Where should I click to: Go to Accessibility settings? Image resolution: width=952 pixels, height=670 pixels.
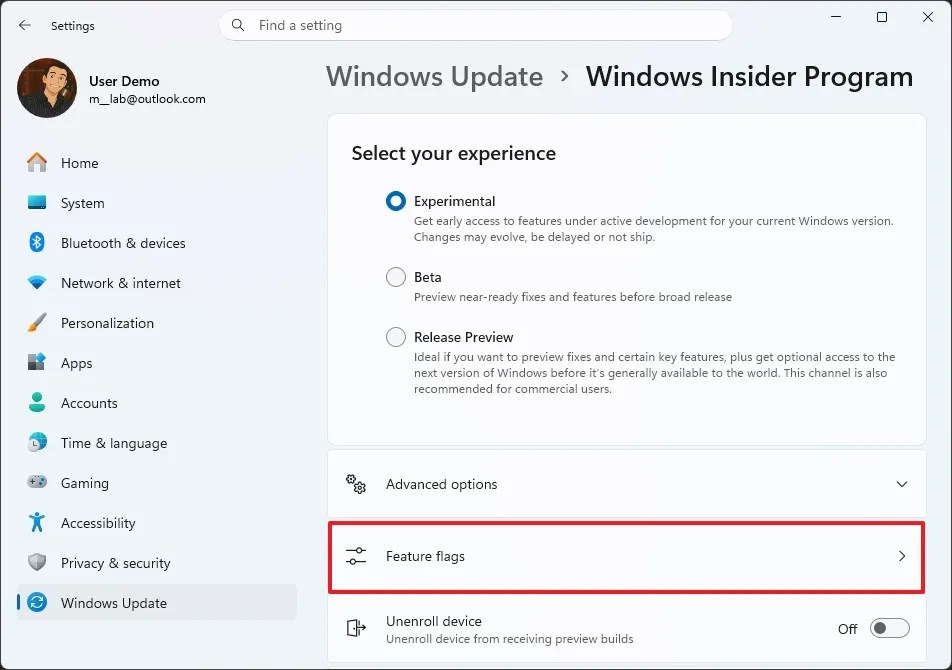(x=157, y=523)
